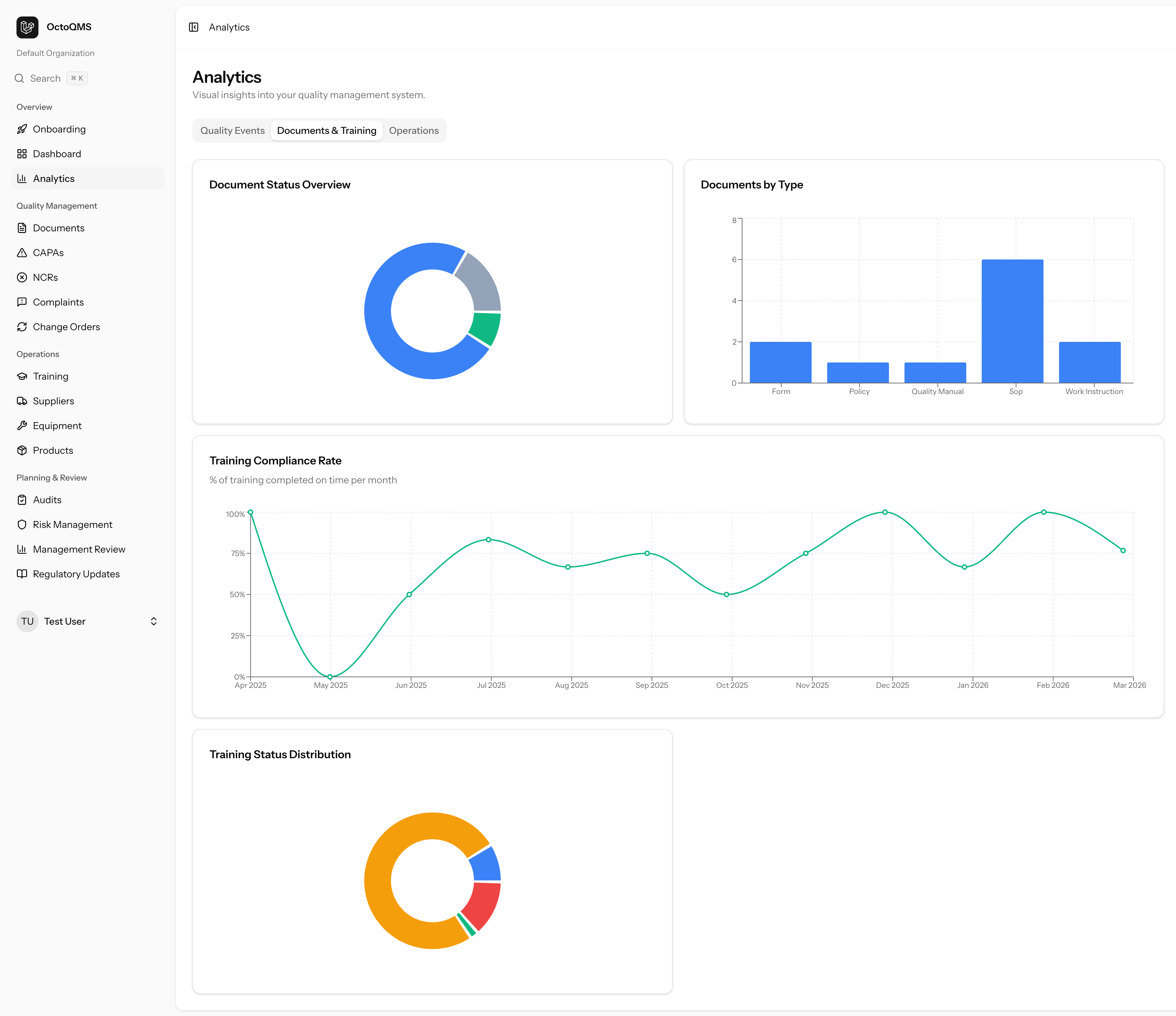The height and width of the screenshot is (1016, 1176).
Task: Expand the Test User account menu chevron
Action: [x=154, y=622]
